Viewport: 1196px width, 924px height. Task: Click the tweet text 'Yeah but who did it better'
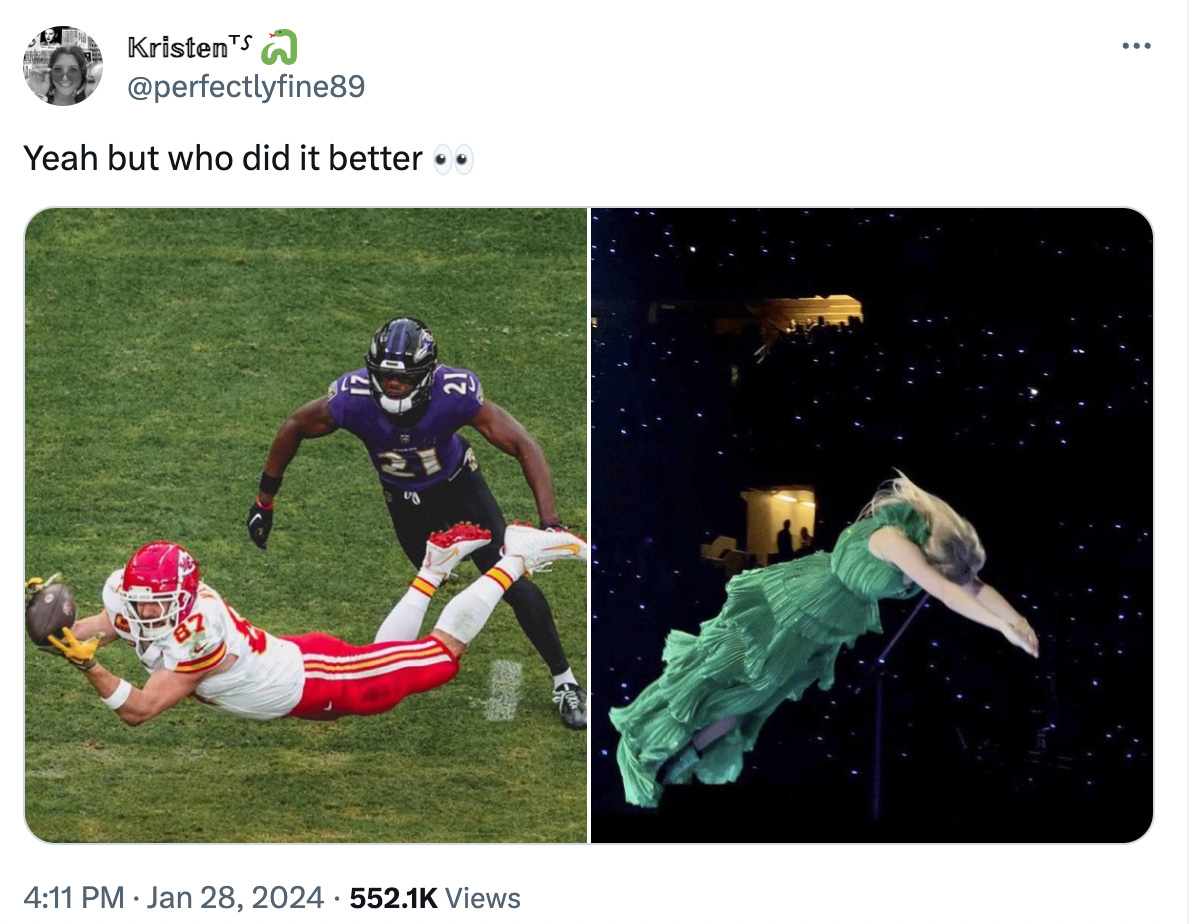(x=223, y=159)
